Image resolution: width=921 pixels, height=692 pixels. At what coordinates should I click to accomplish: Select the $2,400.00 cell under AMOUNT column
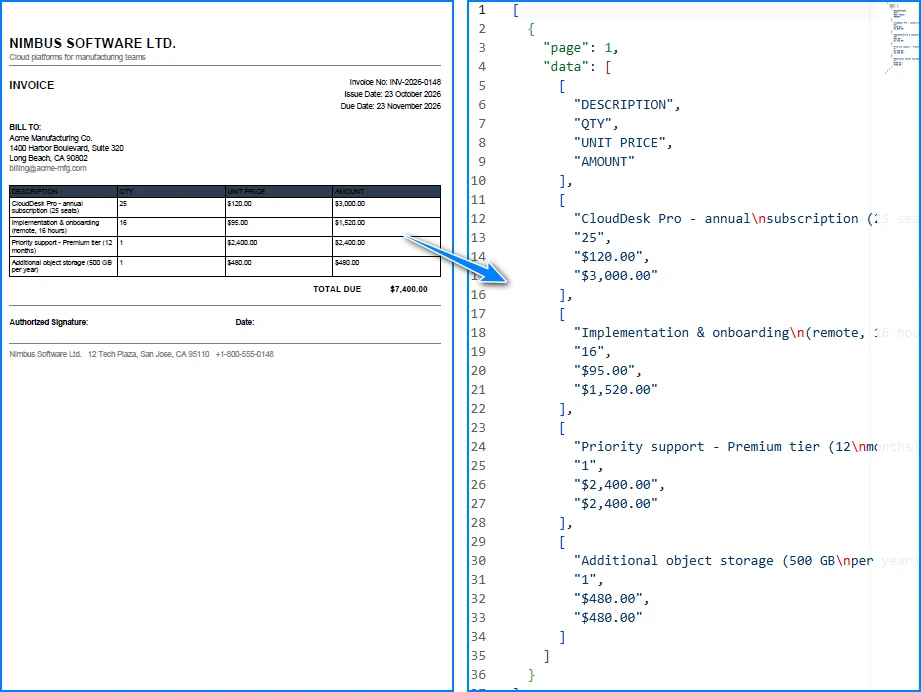click(386, 247)
